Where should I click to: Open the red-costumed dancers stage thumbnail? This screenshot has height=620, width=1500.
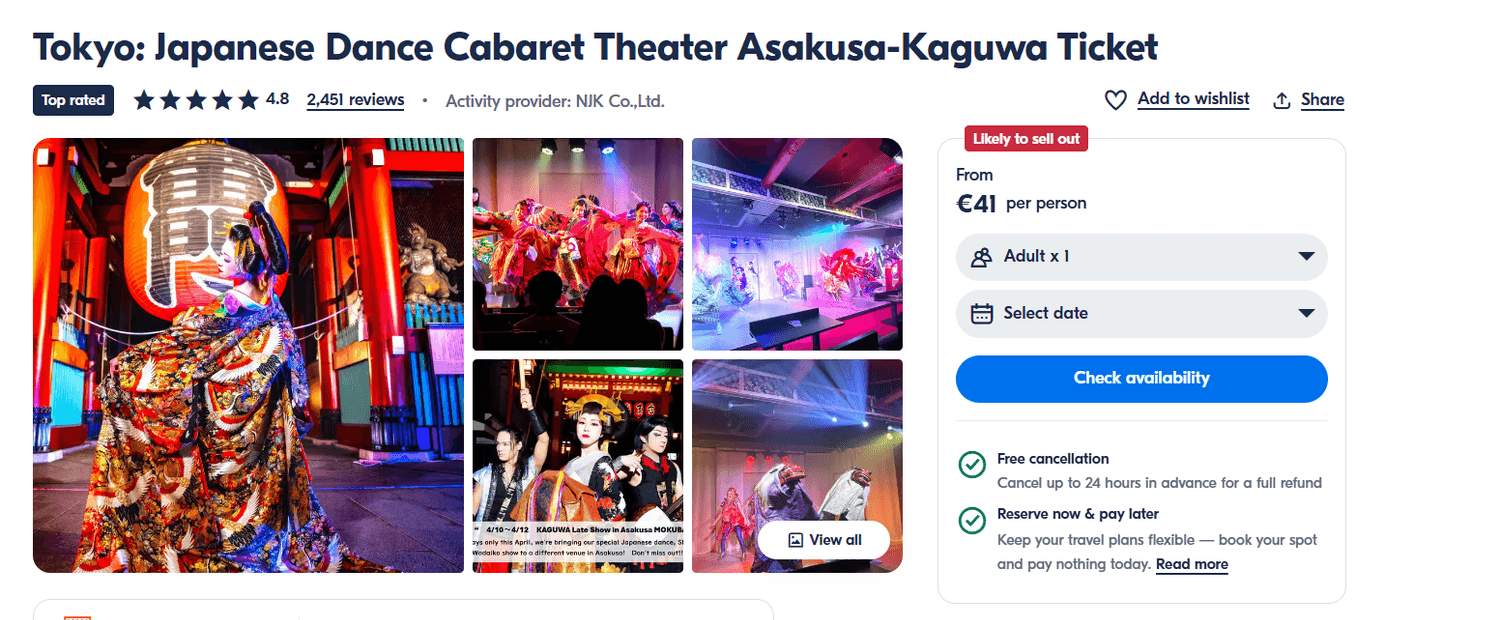[577, 244]
